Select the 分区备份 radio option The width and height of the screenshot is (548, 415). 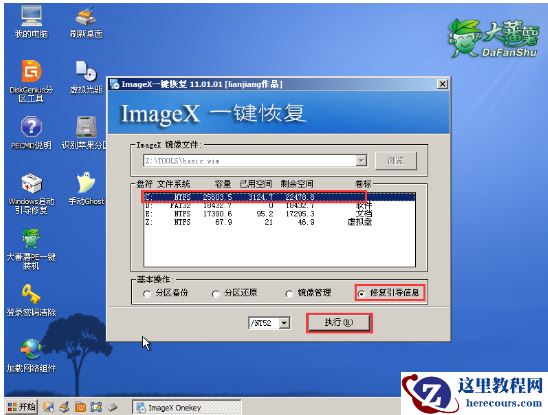[166, 293]
